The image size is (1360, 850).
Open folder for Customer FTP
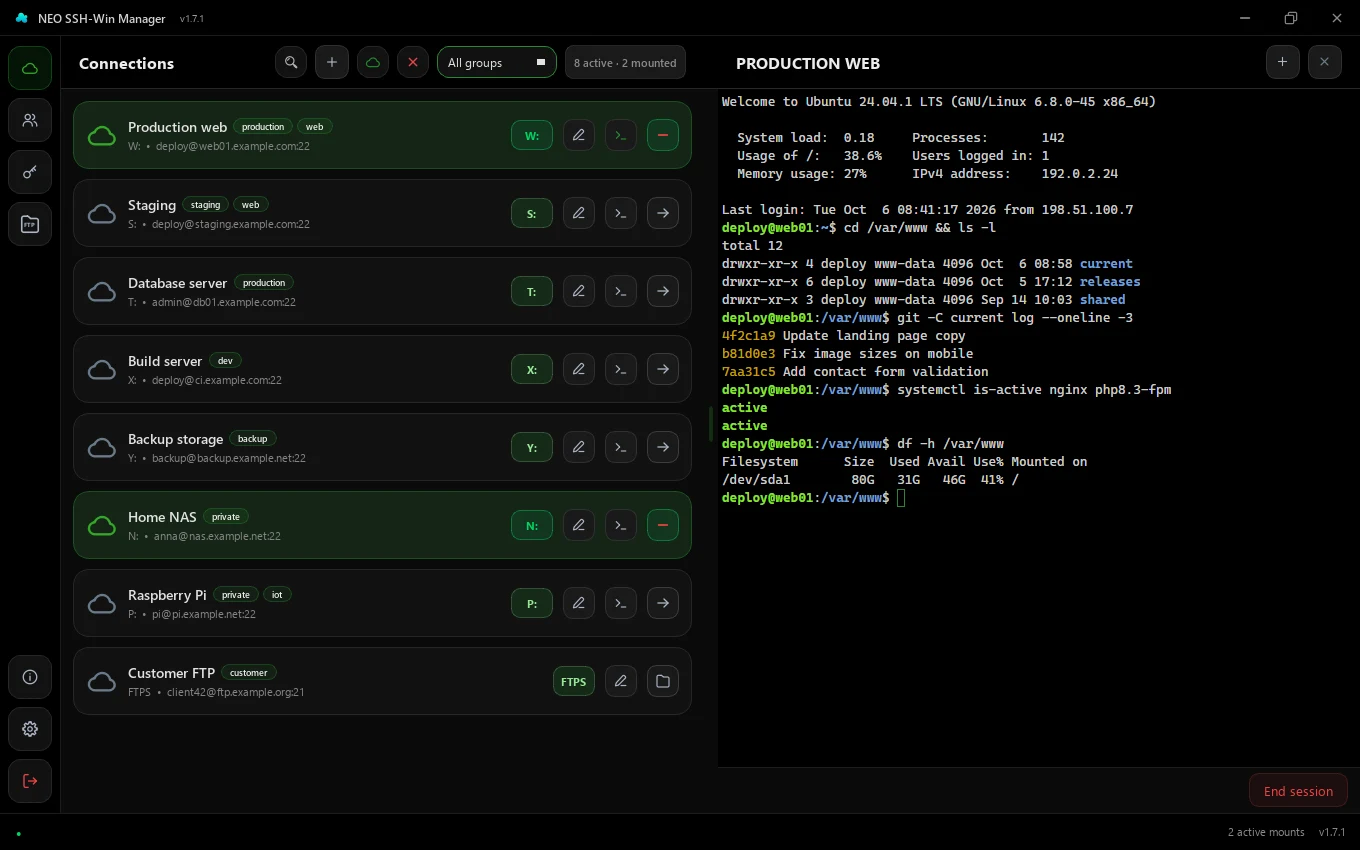tap(663, 681)
